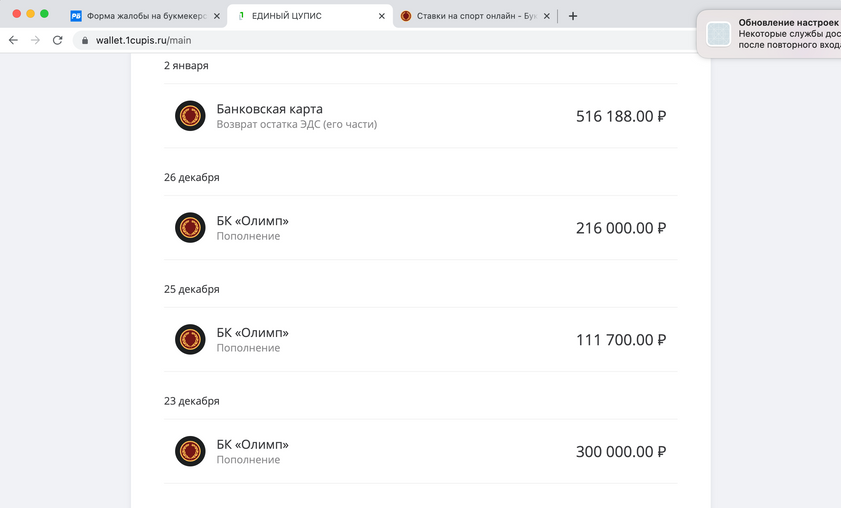The width and height of the screenshot is (841, 508).
Task: Open the 'Банковская карта' transaction
Action: pos(420,116)
